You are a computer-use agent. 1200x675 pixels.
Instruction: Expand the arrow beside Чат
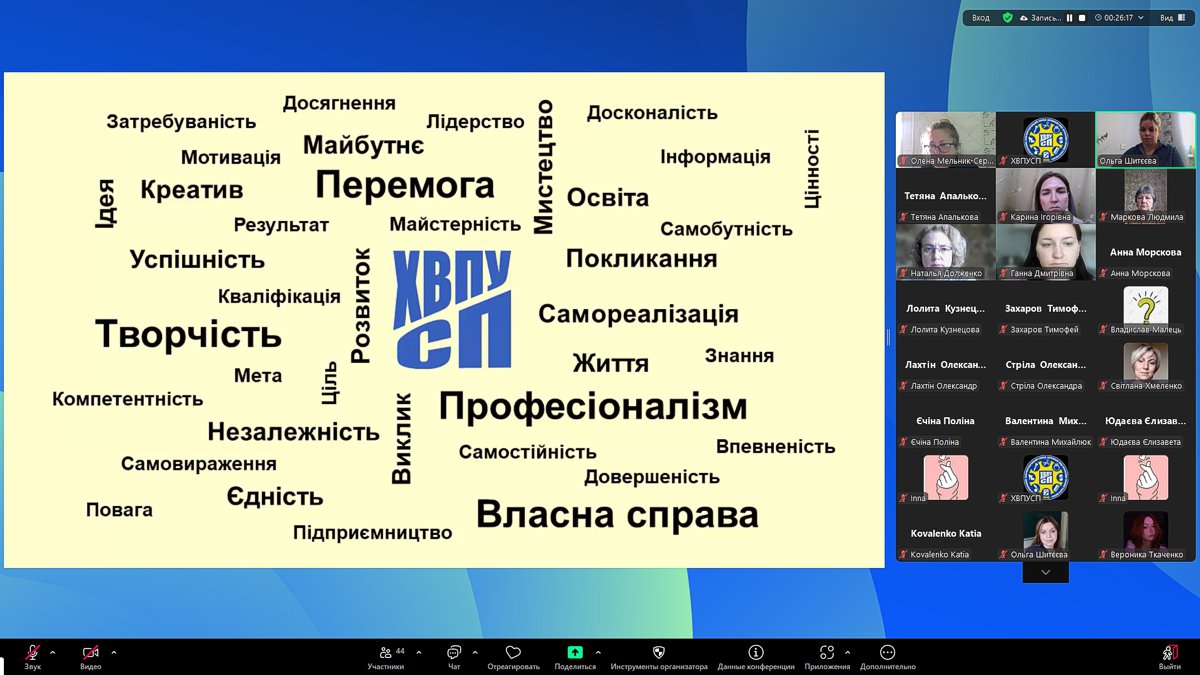474,652
